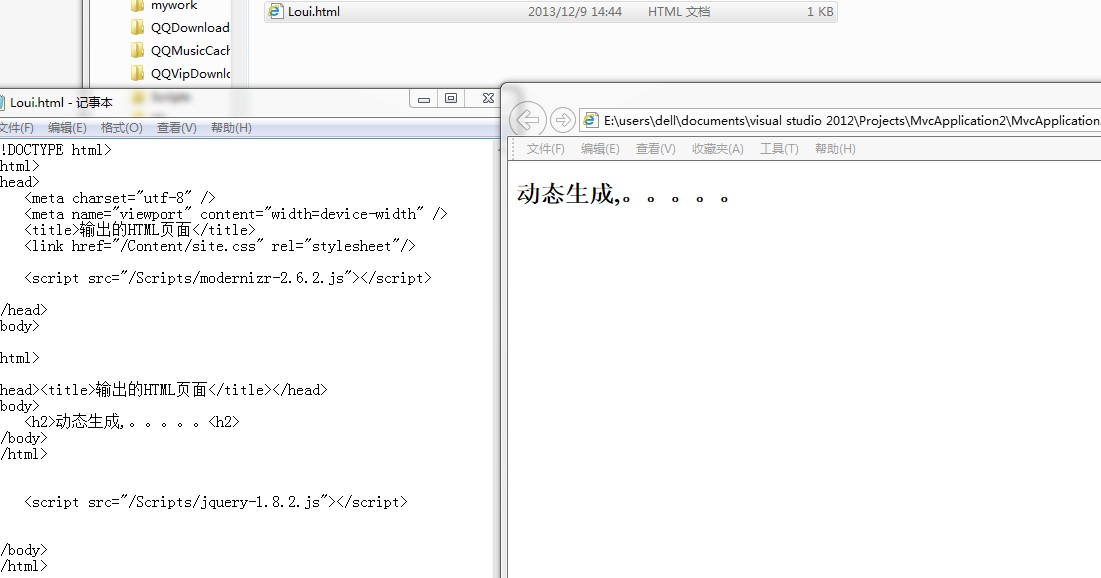
Task: Open the browser's 编辑(E) menu
Action: pyautogui.click(x=600, y=149)
